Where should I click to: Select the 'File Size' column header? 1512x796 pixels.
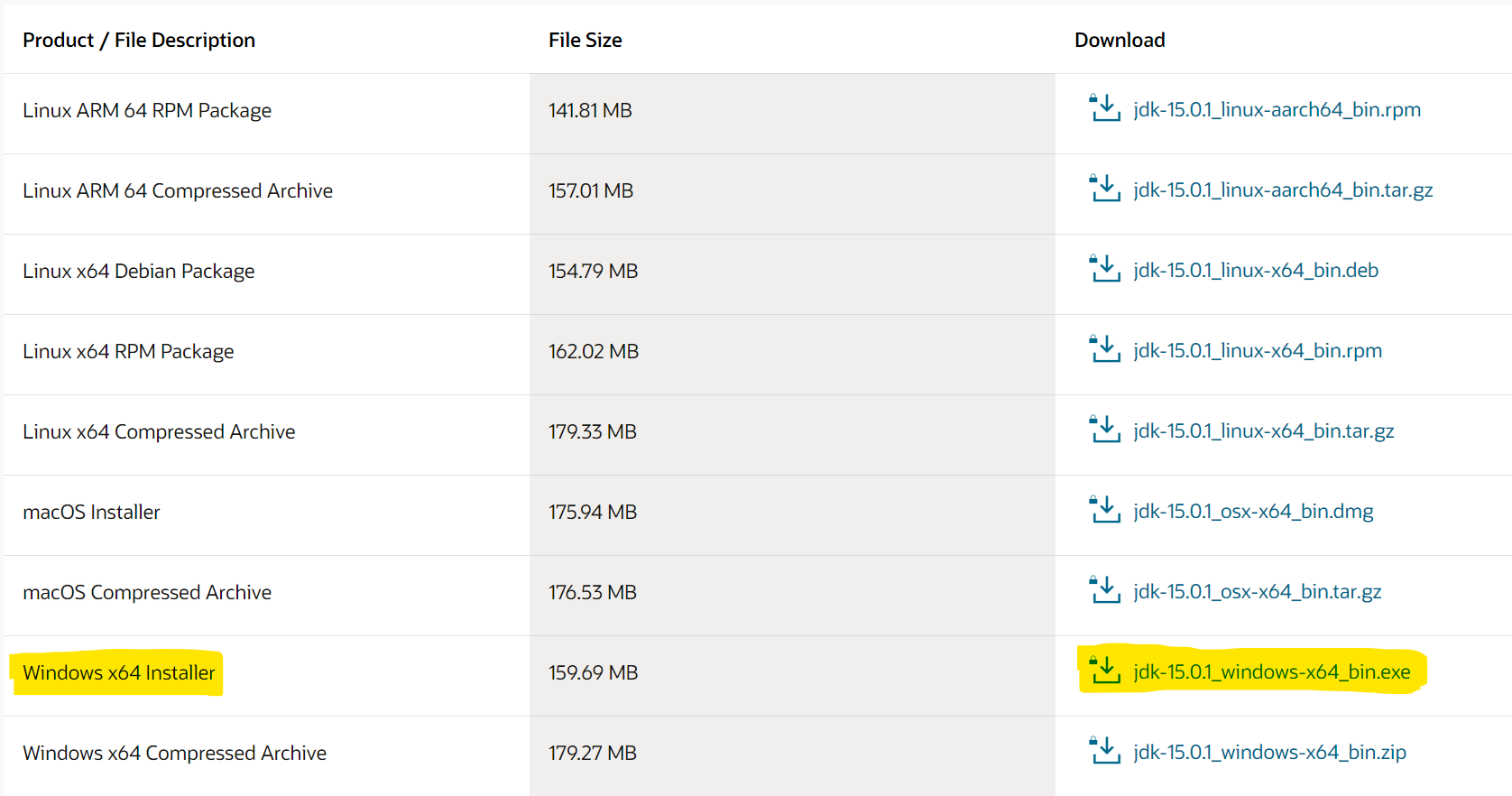585,41
